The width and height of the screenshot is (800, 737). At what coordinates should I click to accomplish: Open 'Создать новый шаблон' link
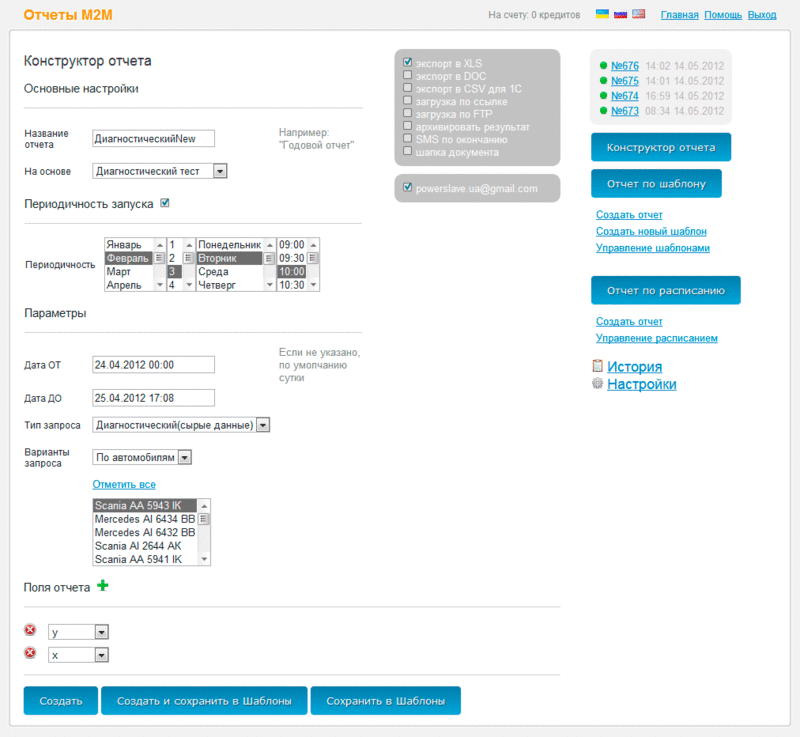point(652,232)
